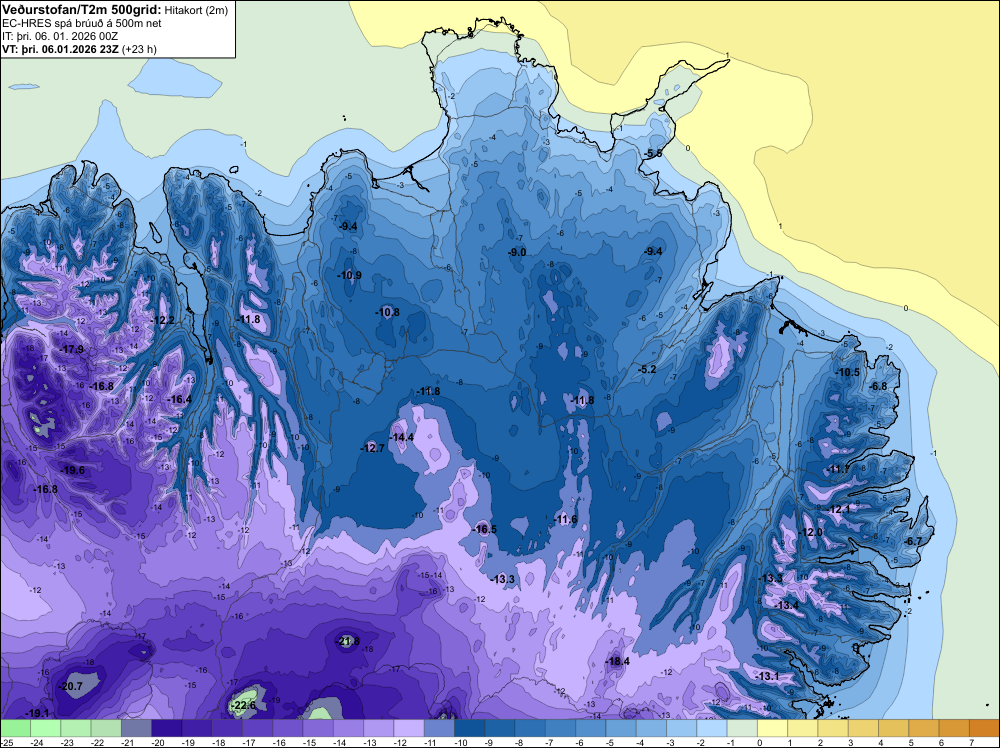Click the -20.7 temperature label
The width and height of the screenshot is (1000, 748).
(x=70, y=686)
